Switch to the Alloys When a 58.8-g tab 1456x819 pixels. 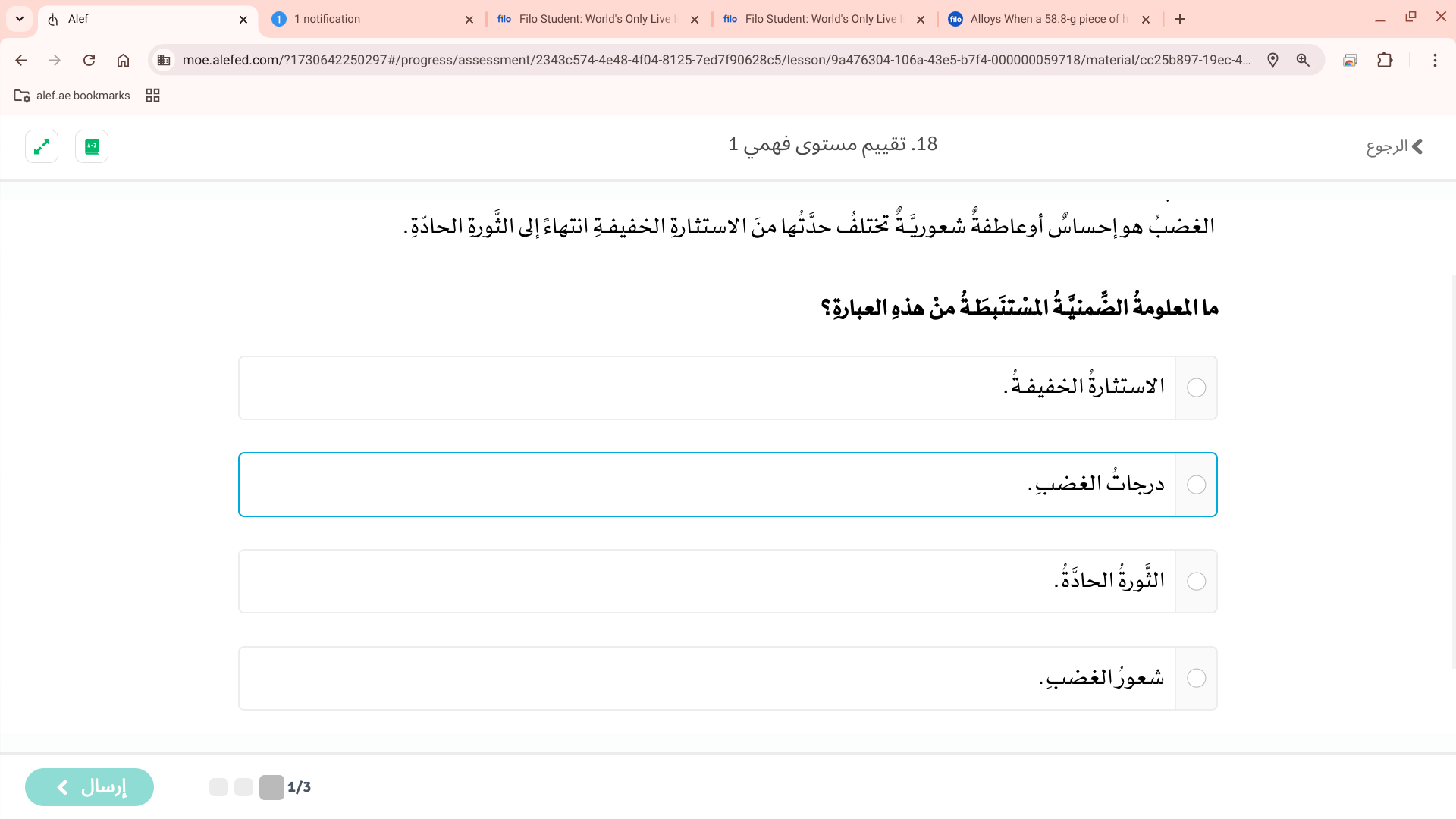(x=1046, y=19)
